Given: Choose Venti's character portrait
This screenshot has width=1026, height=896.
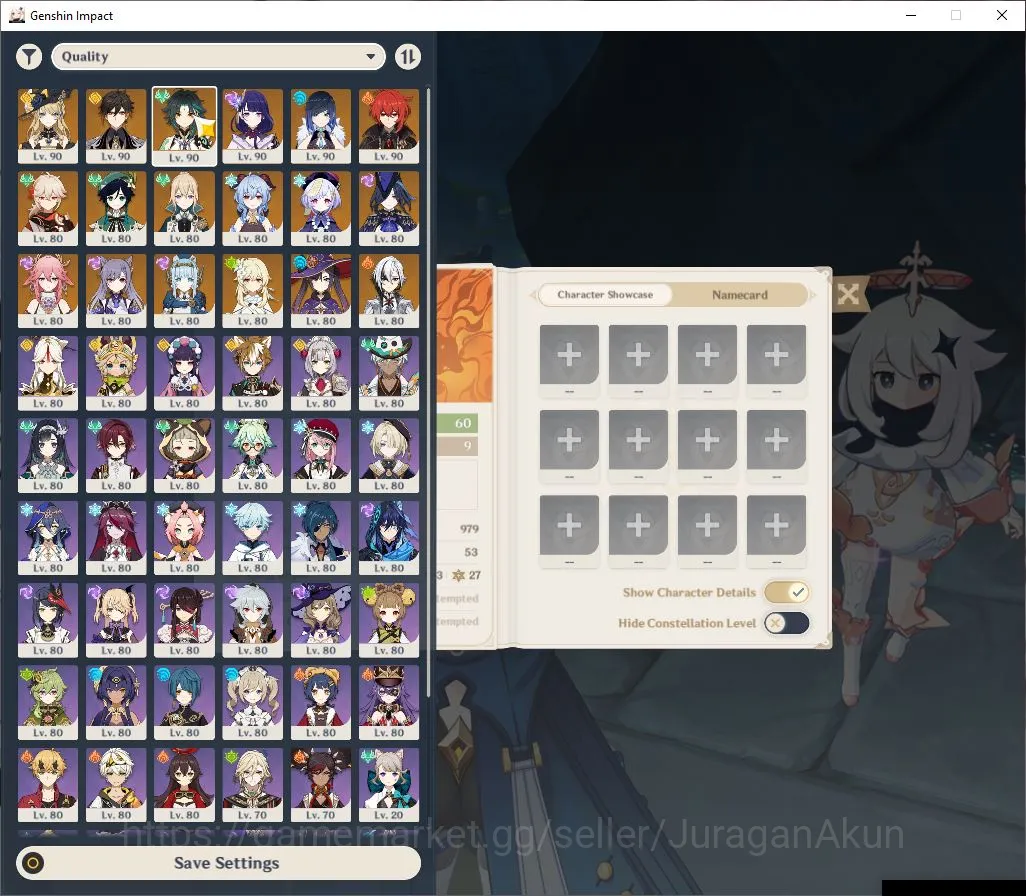Looking at the screenshot, I should (x=116, y=208).
